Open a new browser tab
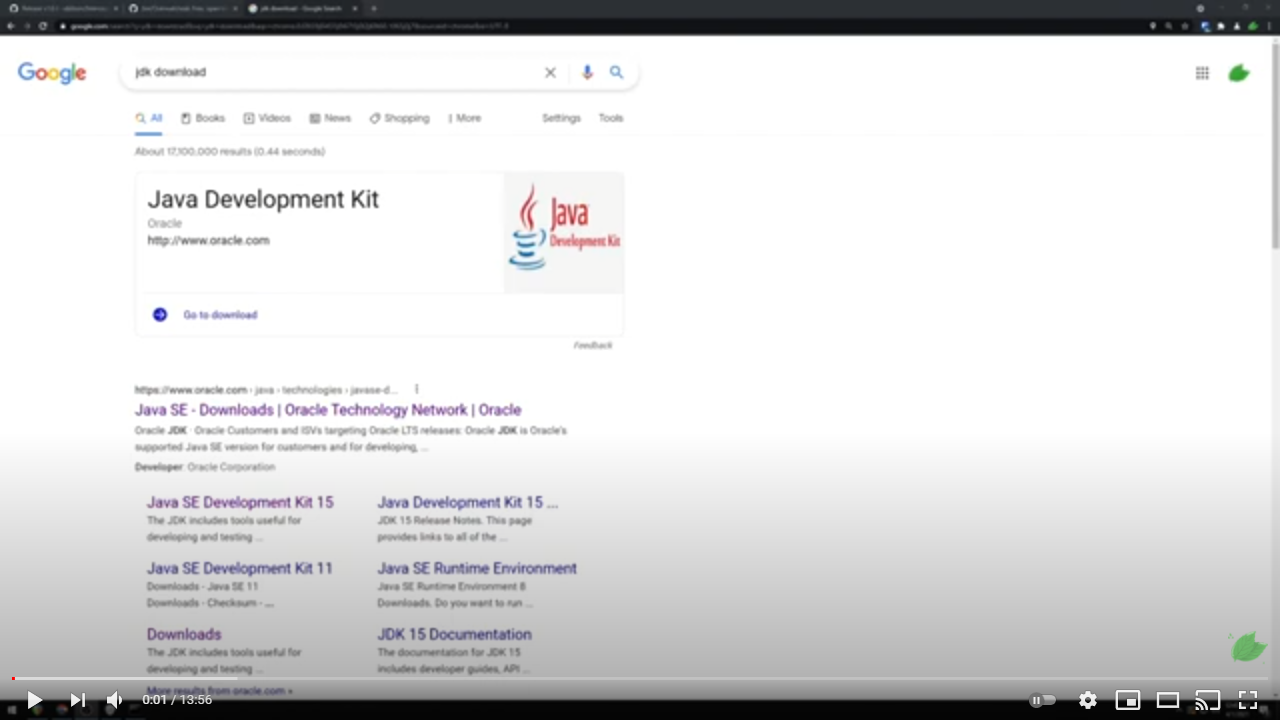Screen dimensions: 1280x720 click(x=373, y=8)
